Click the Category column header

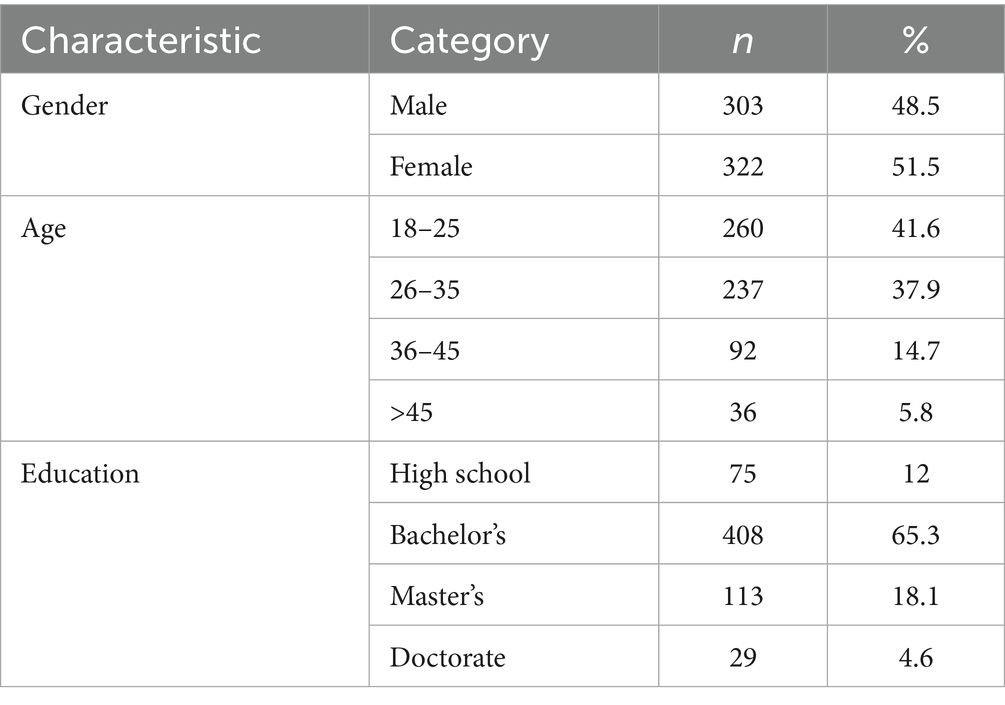coord(469,40)
